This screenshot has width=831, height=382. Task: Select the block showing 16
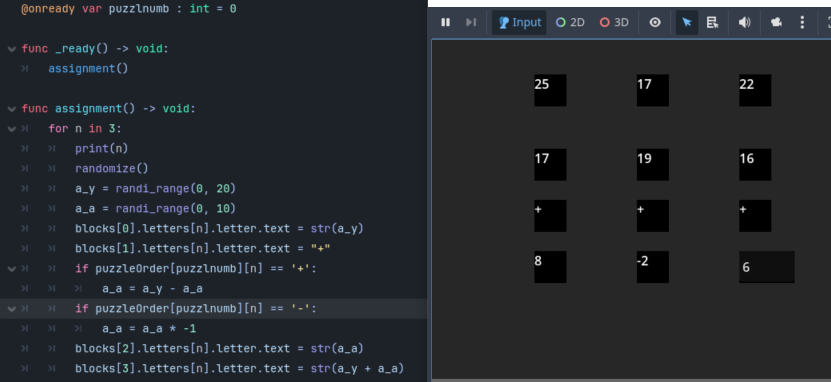755,165
